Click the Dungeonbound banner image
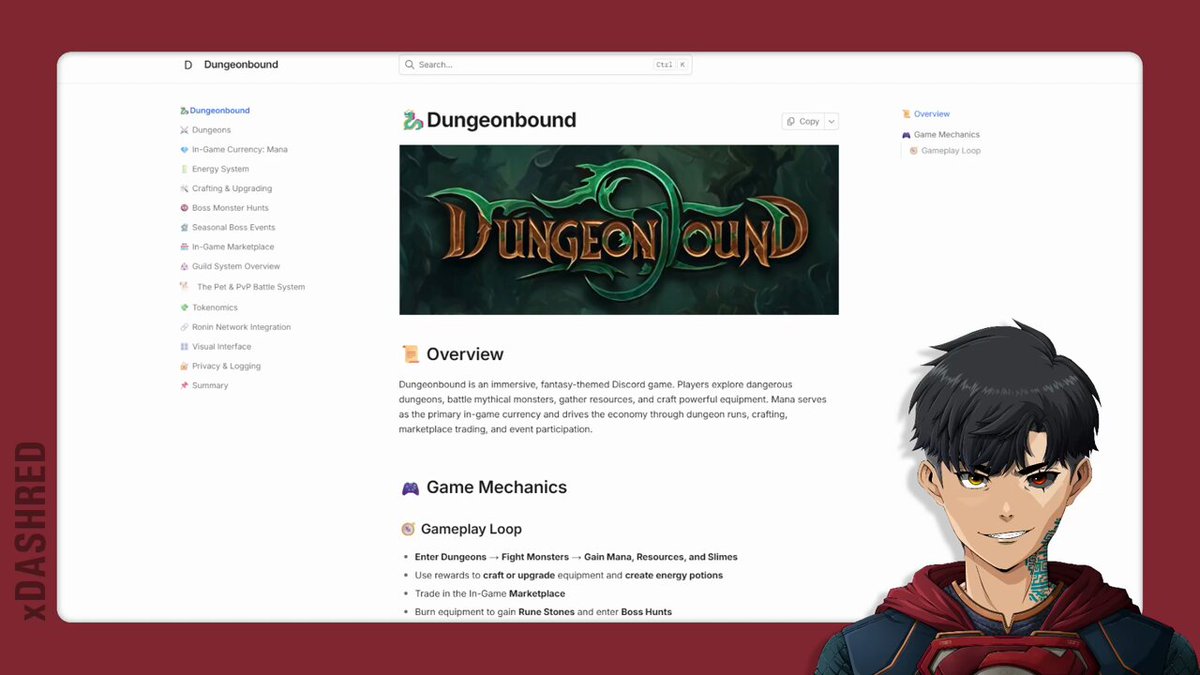Viewport: 1200px width, 675px height. [x=619, y=230]
